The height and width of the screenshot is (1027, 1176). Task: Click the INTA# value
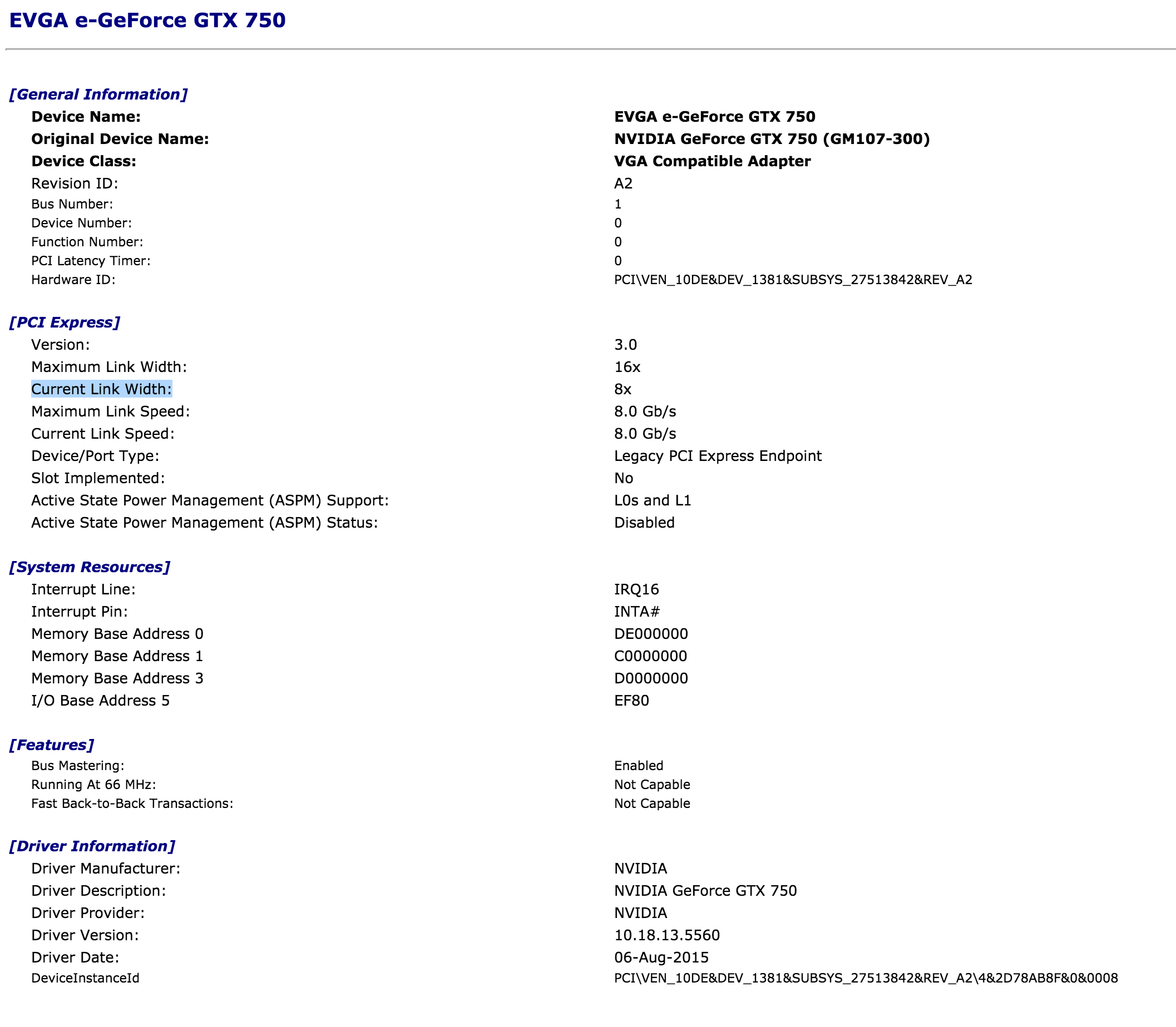pos(637,612)
